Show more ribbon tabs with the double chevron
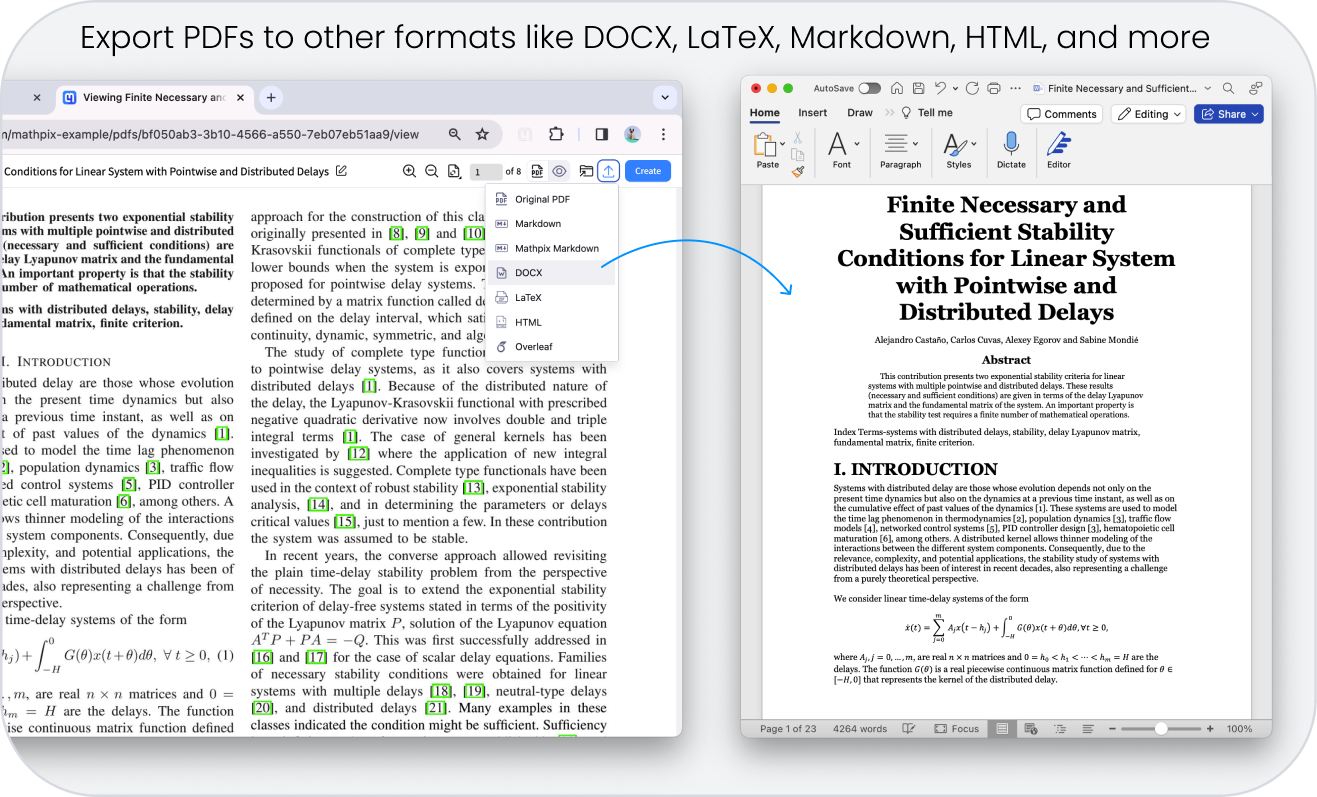The image size is (1317, 797). click(890, 113)
